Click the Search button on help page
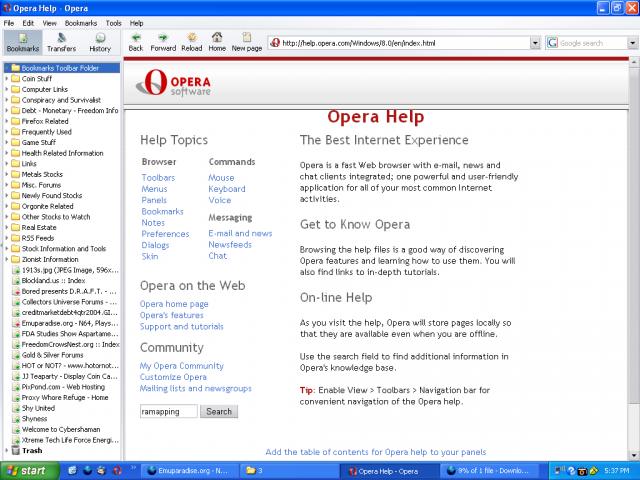 click(219, 411)
